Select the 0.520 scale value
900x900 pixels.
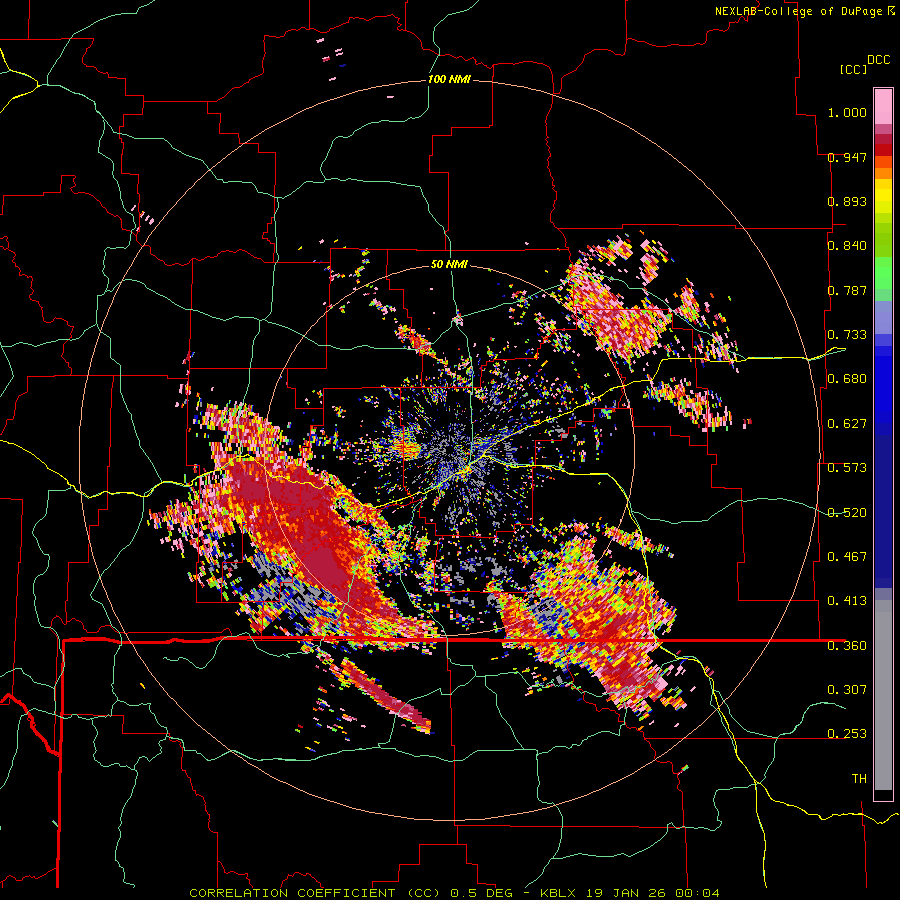tap(847, 513)
